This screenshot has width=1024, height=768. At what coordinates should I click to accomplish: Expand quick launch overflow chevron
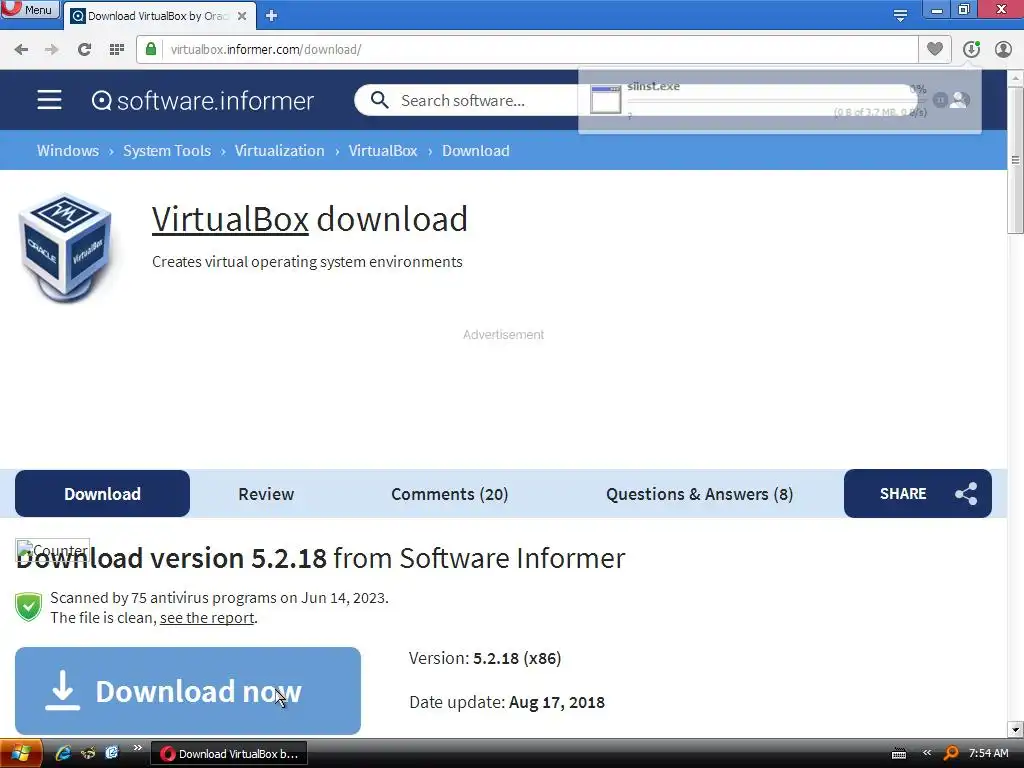click(137, 748)
